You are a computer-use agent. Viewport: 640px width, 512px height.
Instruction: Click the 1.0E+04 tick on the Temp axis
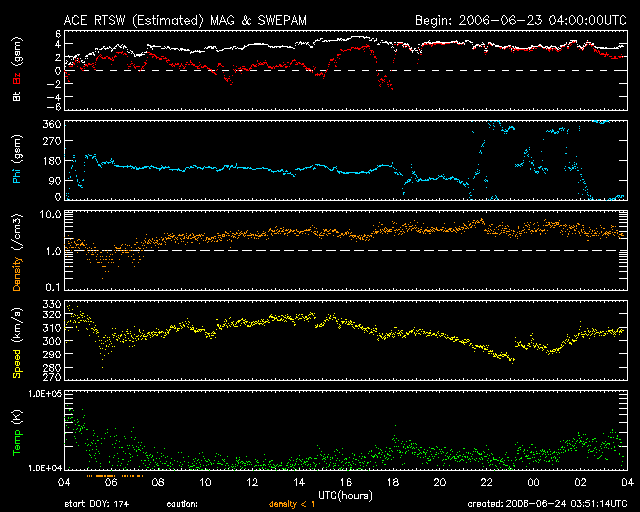(x=44, y=468)
